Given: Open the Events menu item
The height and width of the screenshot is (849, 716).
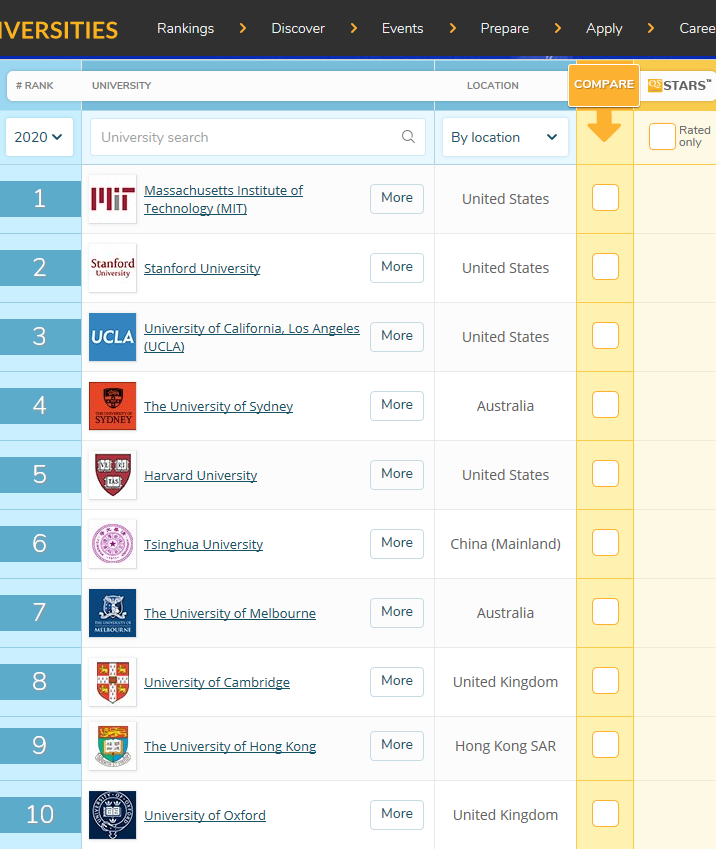Looking at the screenshot, I should [402, 28].
